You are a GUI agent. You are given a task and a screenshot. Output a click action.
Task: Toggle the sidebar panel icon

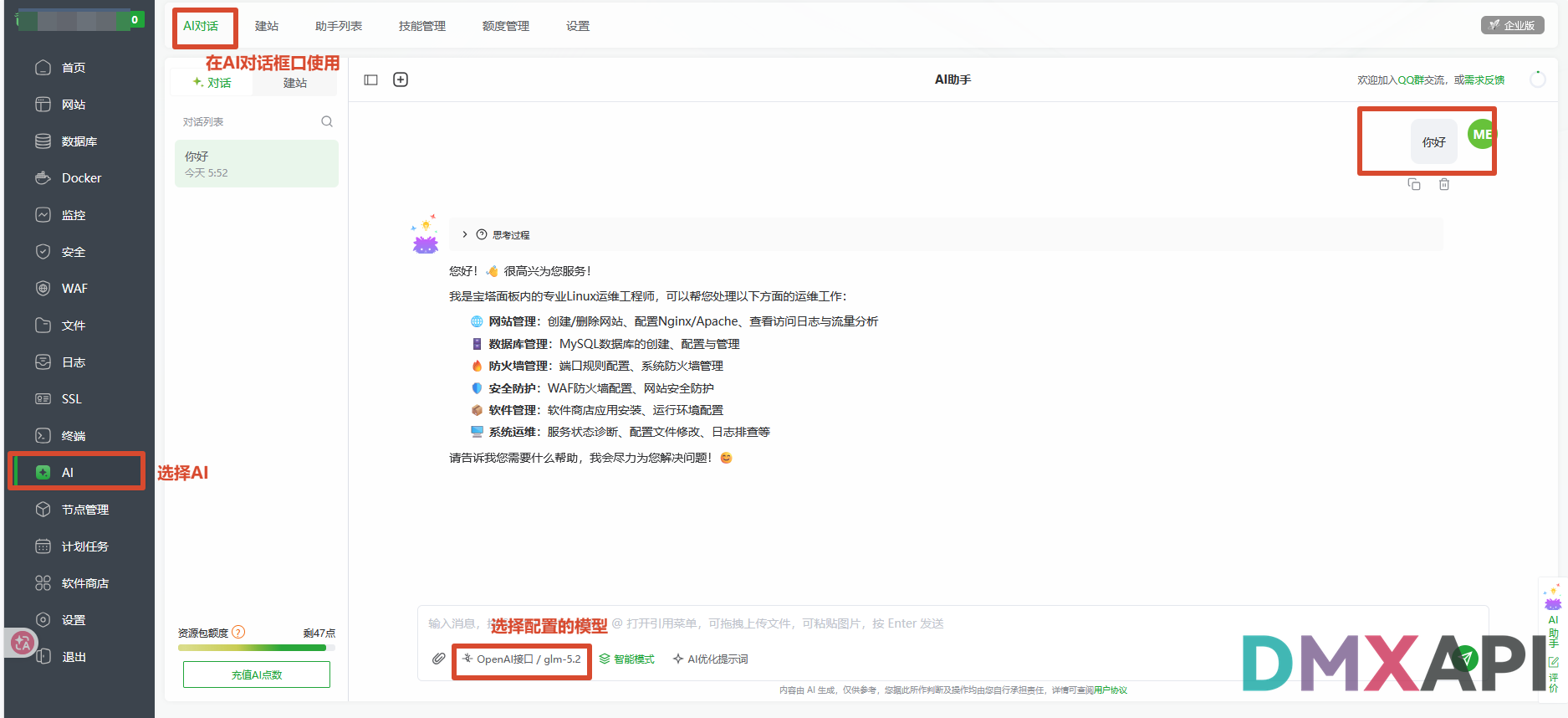pos(371,79)
